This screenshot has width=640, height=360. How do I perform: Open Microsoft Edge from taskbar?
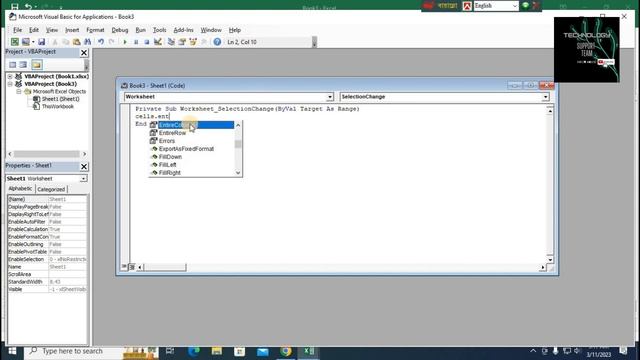[194, 351]
